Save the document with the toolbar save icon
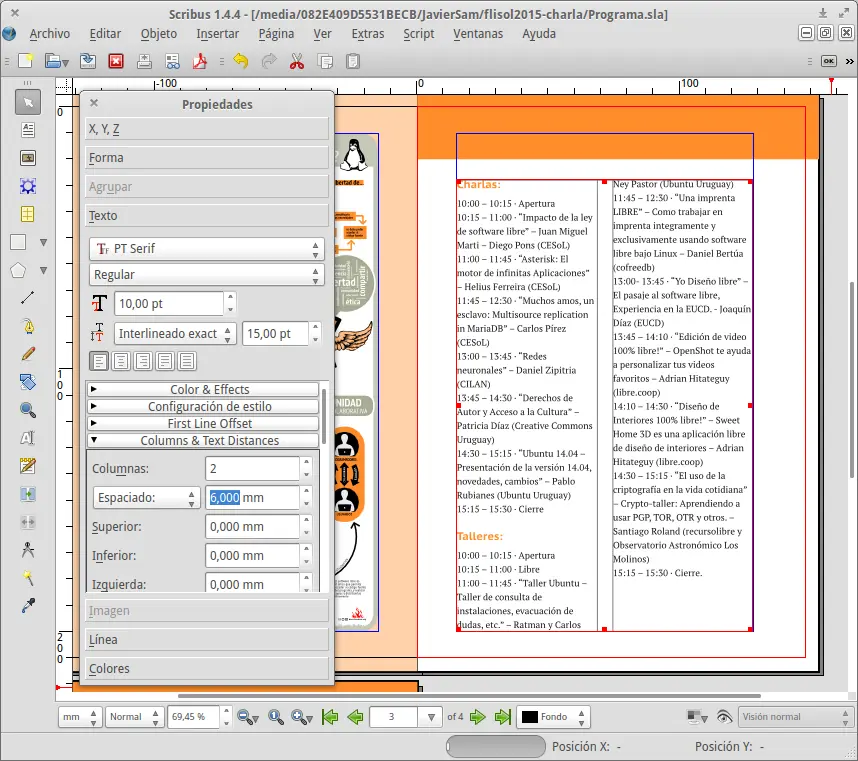858x761 pixels. click(88, 61)
